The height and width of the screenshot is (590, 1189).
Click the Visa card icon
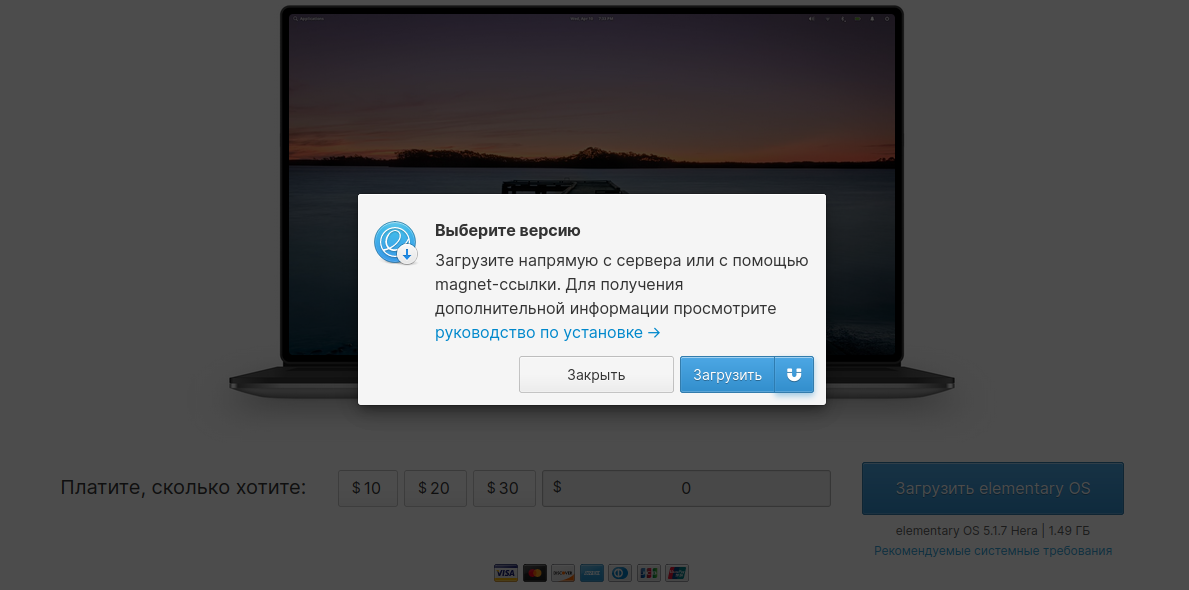pos(506,573)
